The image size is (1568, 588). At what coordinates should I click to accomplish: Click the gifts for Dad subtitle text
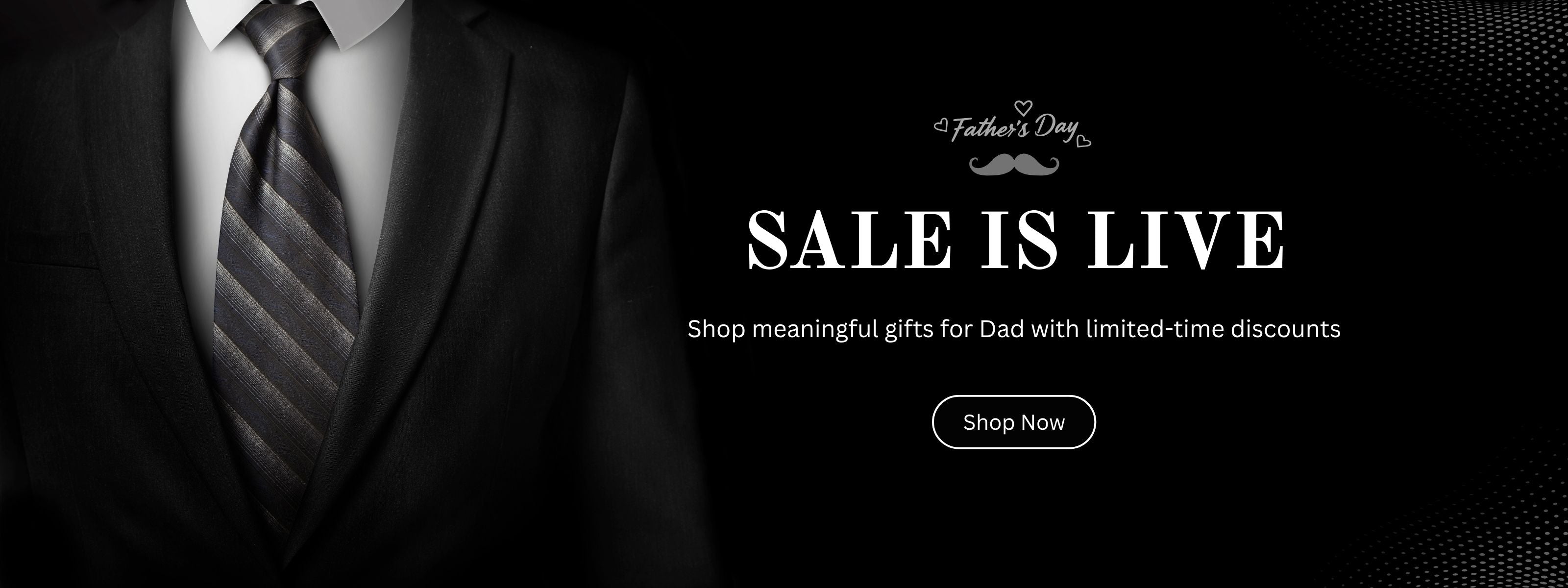tap(1014, 329)
